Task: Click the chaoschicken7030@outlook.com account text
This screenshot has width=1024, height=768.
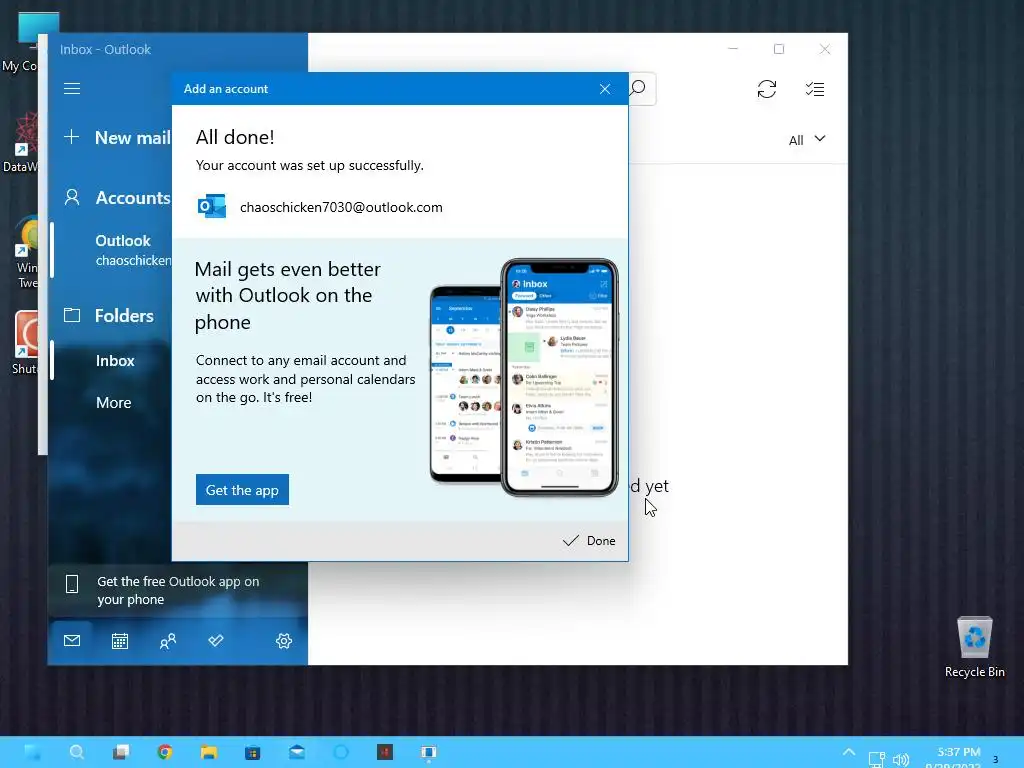Action: pyautogui.click(x=341, y=207)
